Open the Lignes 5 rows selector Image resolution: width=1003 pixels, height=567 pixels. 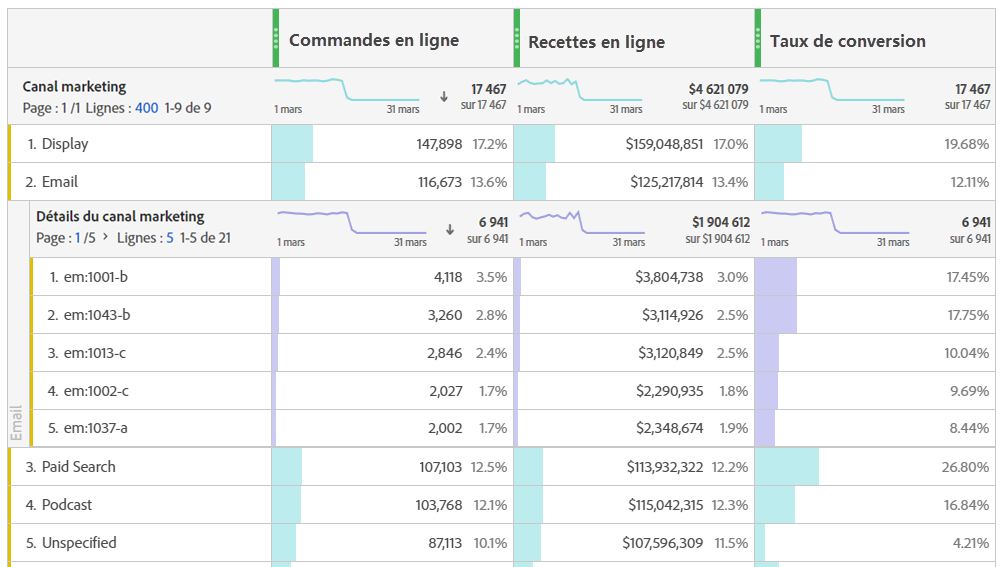[x=170, y=238]
